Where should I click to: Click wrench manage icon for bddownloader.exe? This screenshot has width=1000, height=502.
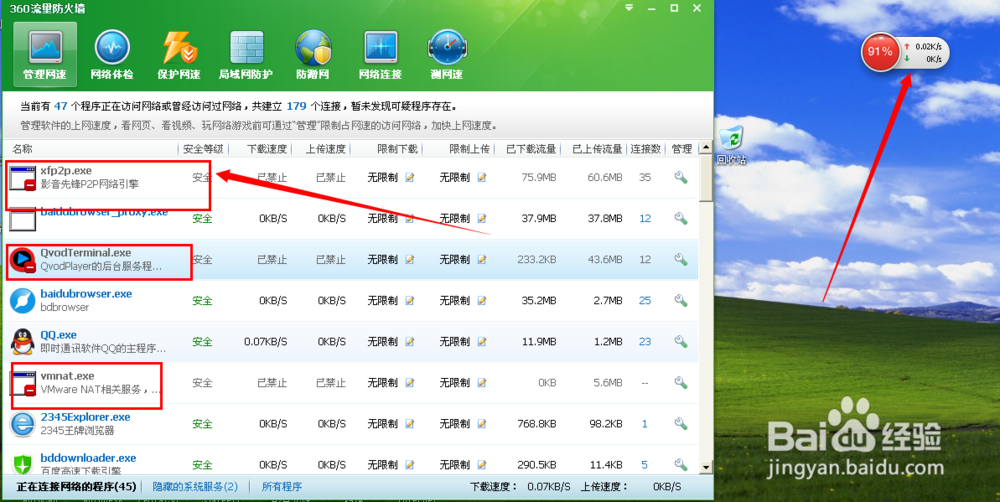681,464
